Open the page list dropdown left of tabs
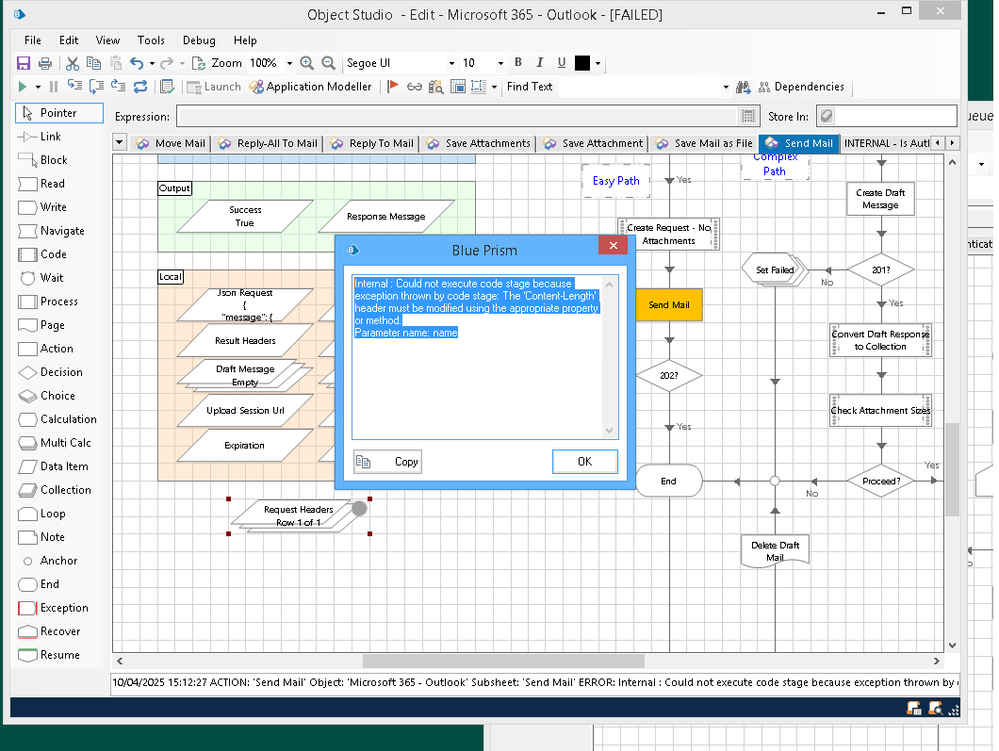 tap(120, 143)
